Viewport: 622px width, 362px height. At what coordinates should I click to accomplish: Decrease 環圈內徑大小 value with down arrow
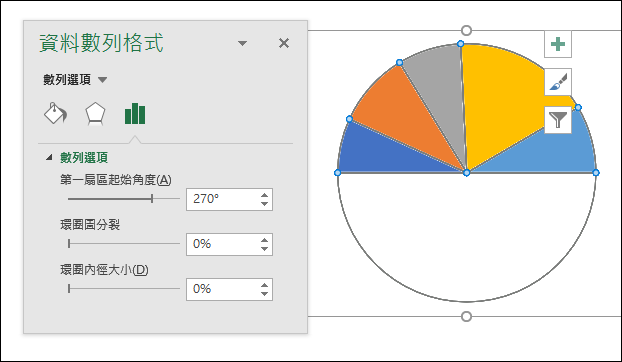[265, 294]
